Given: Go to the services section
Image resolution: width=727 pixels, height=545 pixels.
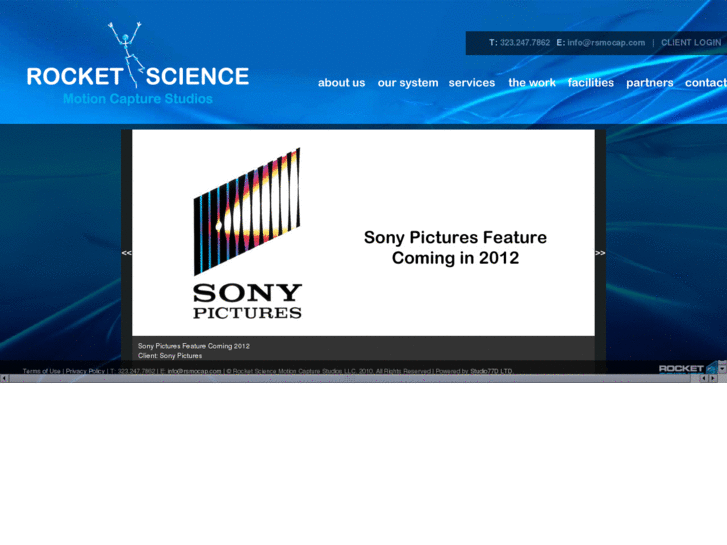Looking at the screenshot, I should point(472,83).
